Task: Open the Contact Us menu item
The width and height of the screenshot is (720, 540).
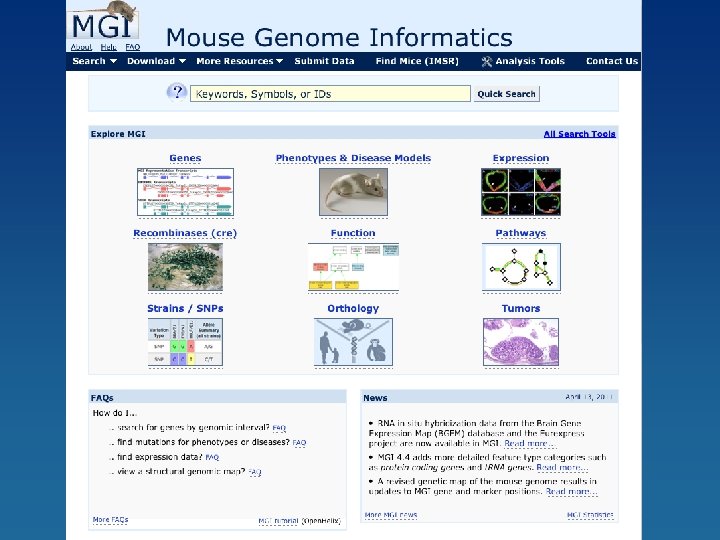Action: coord(612,61)
